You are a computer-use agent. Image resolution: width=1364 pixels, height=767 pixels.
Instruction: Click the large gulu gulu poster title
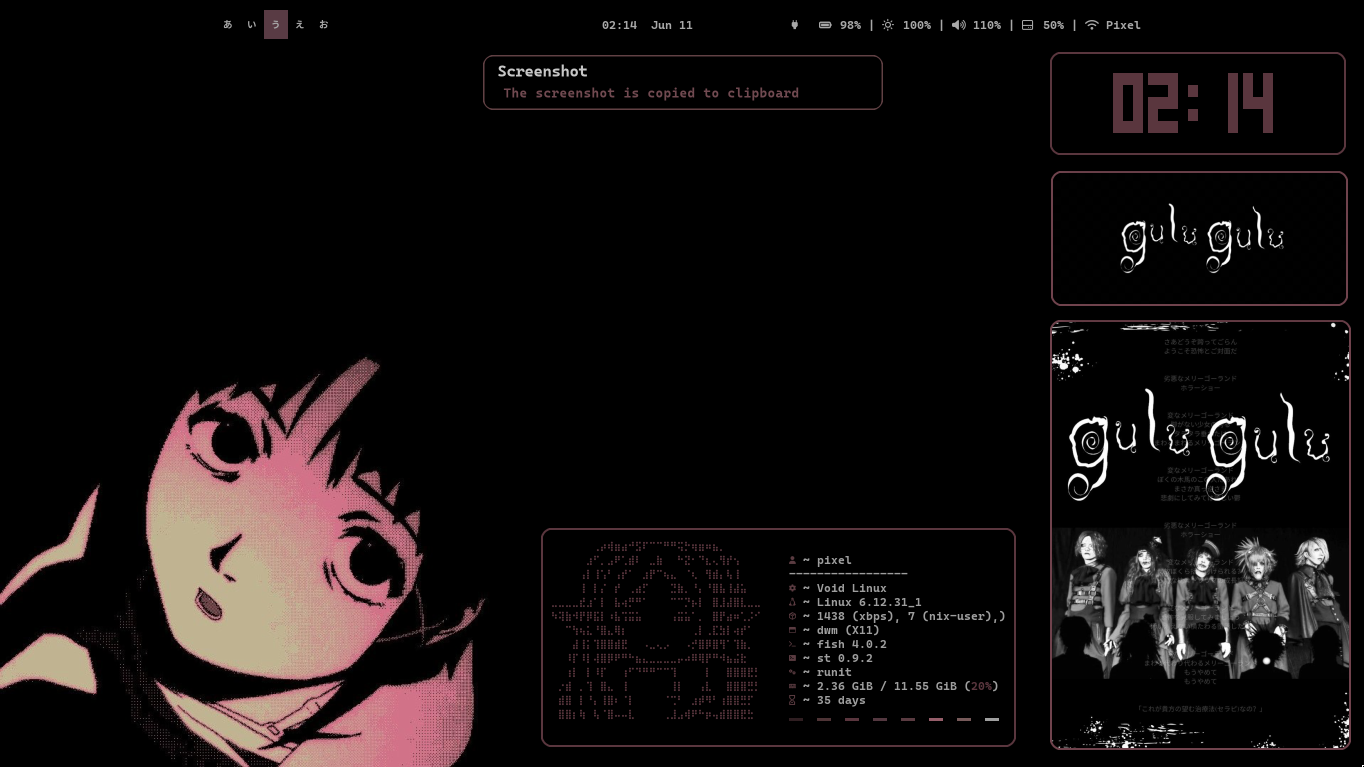1200,445
